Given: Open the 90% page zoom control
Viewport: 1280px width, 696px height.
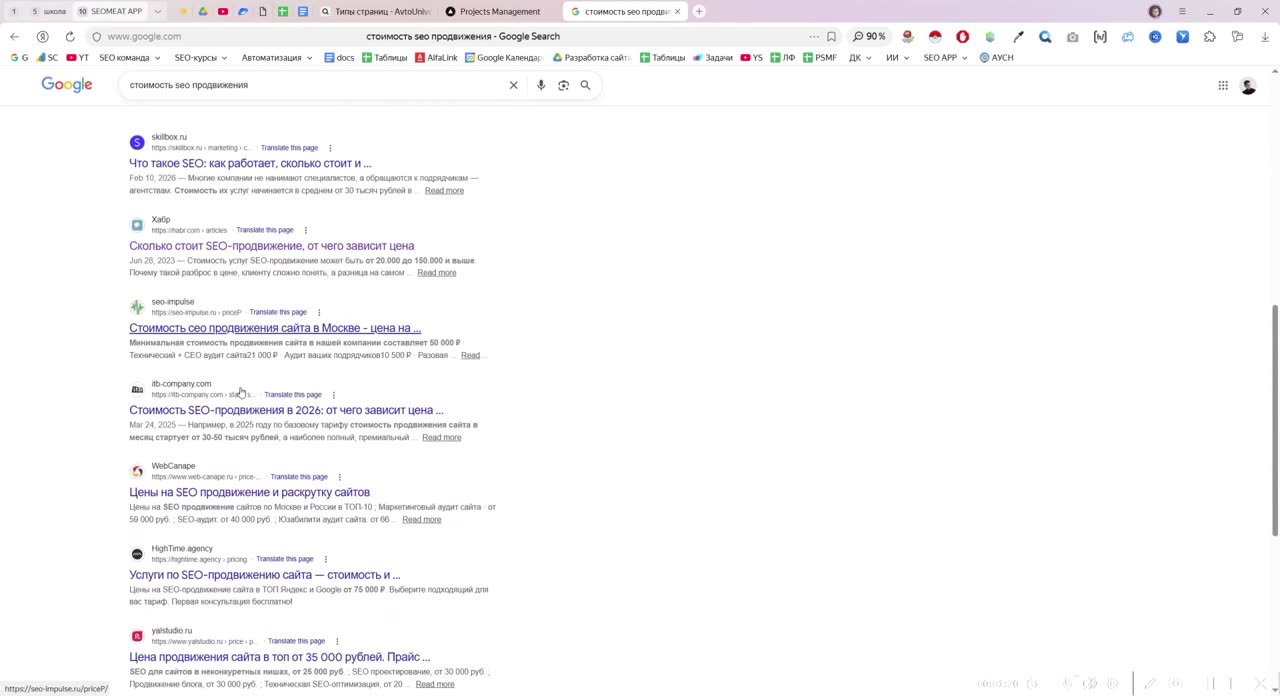Looking at the screenshot, I should 869,36.
